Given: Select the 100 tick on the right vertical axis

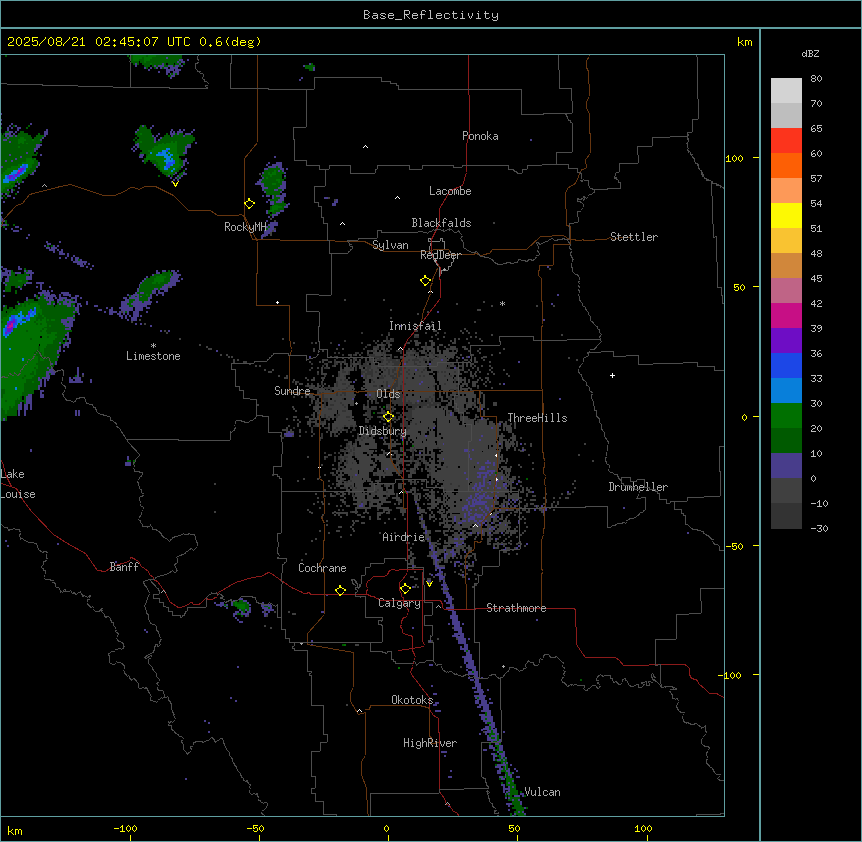Looking at the screenshot, I should (734, 158).
